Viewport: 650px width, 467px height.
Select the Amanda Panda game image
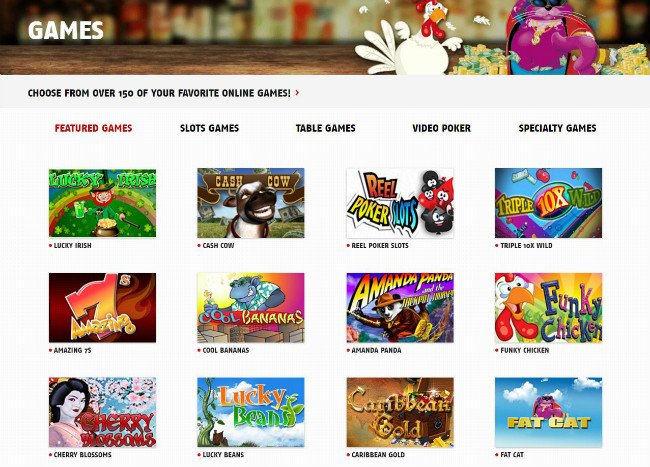click(400, 307)
